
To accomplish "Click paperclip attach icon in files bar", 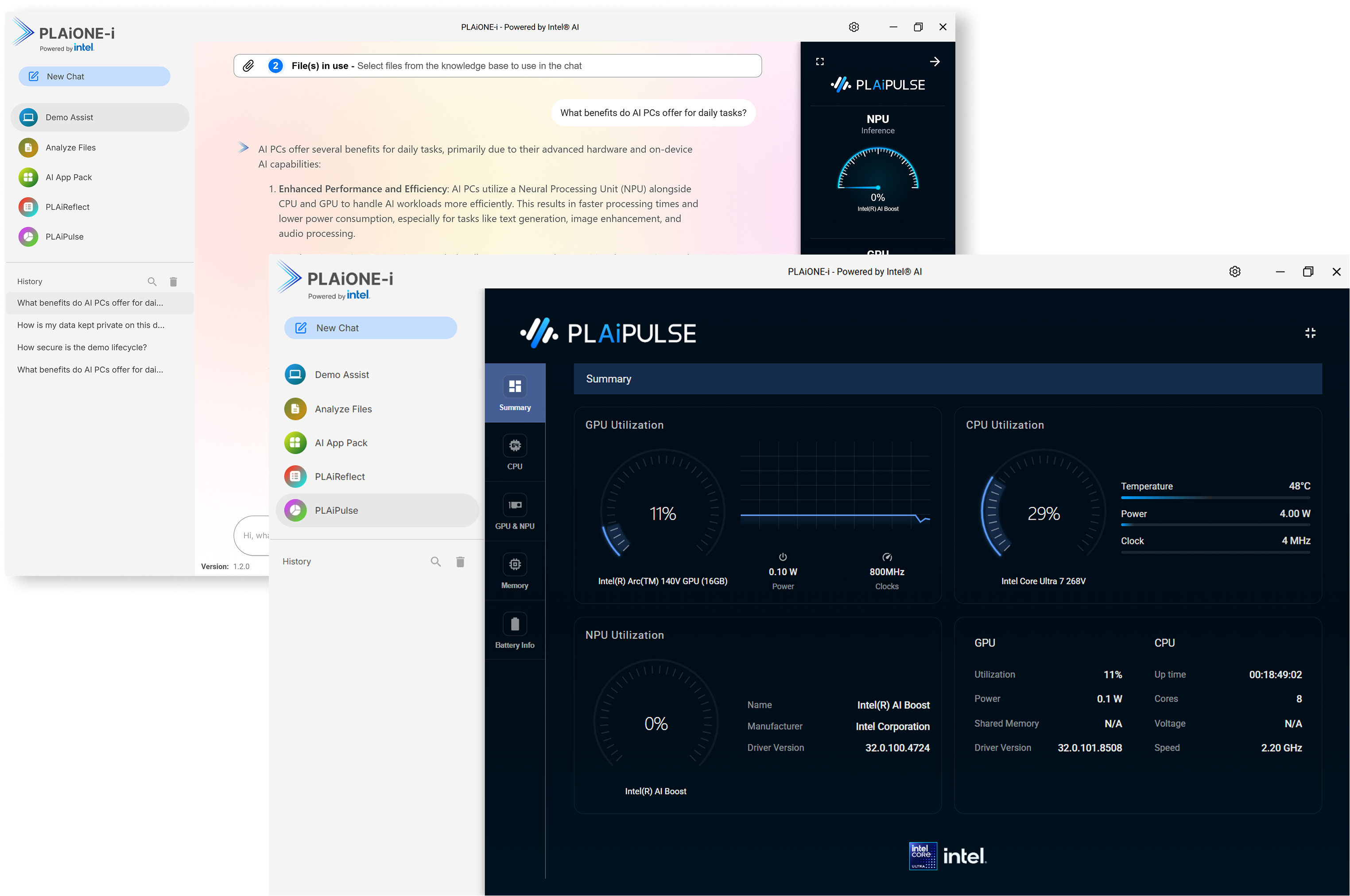I will click(248, 66).
